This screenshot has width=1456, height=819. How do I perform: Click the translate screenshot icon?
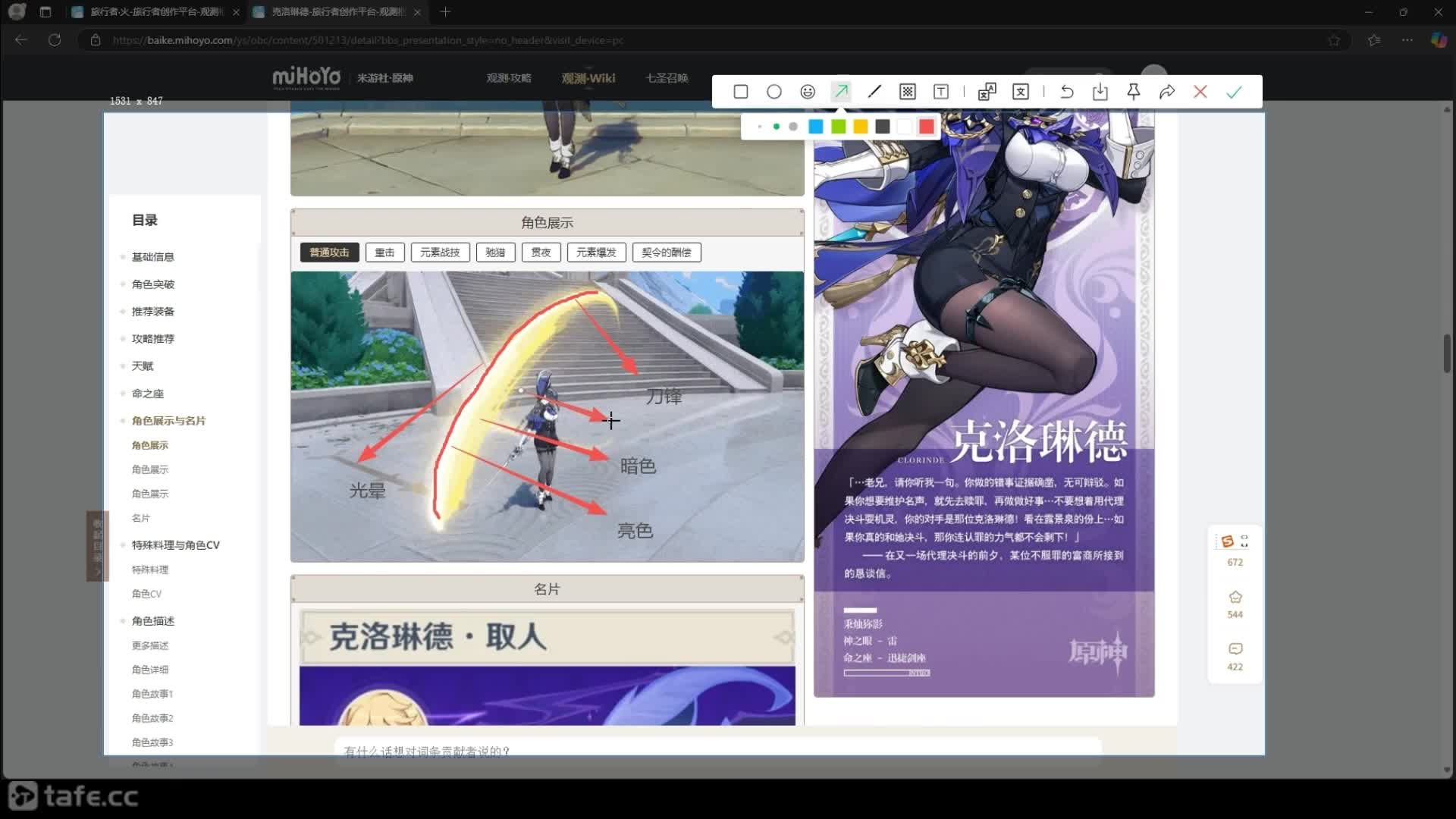(987, 92)
